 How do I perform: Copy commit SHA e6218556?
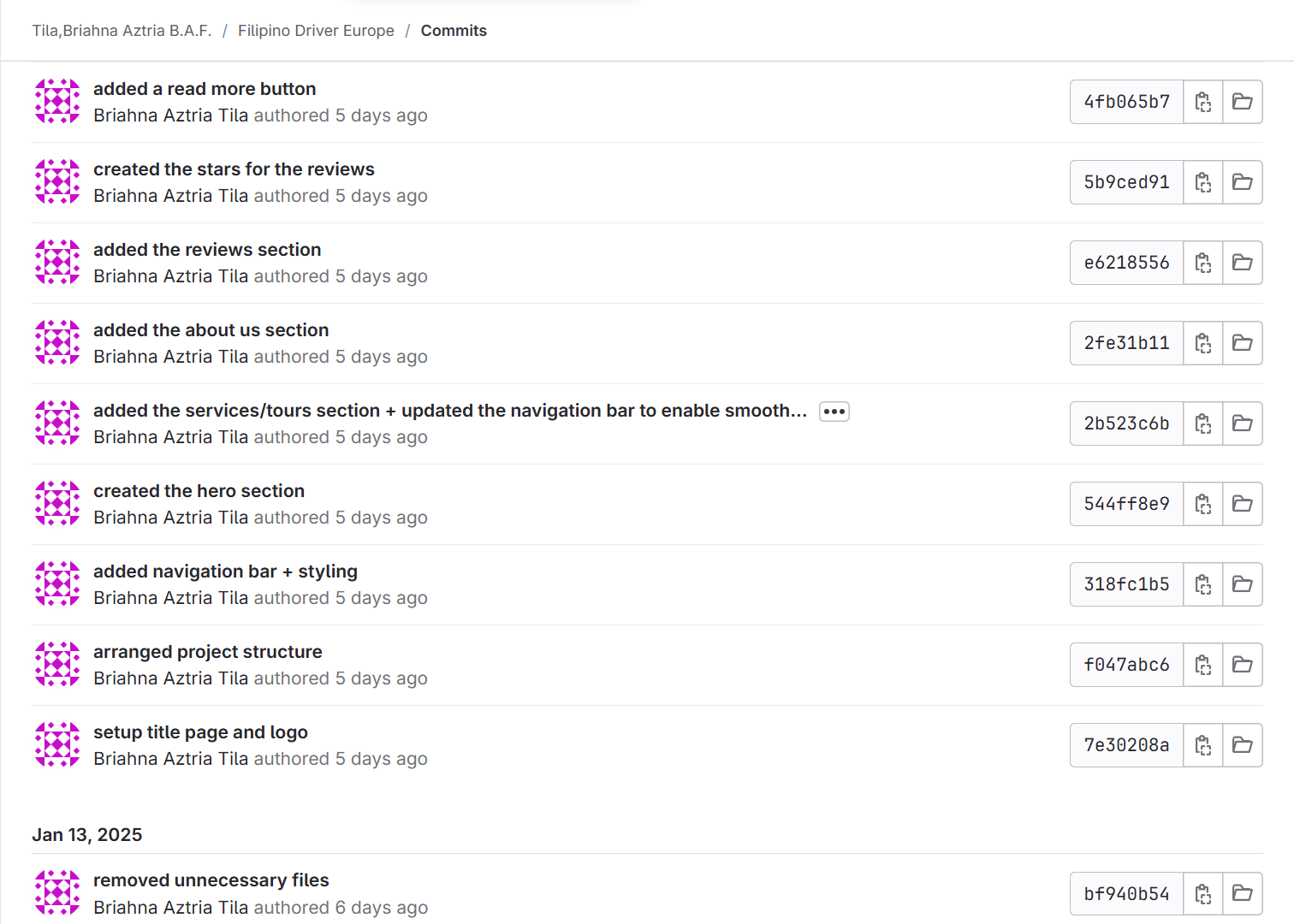(1202, 263)
